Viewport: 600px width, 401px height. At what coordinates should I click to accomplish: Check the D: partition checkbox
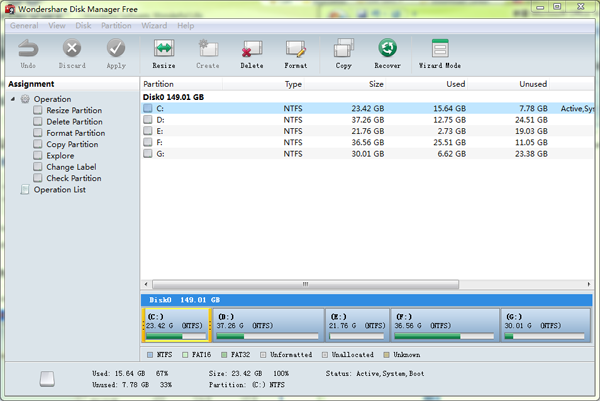coord(148,120)
